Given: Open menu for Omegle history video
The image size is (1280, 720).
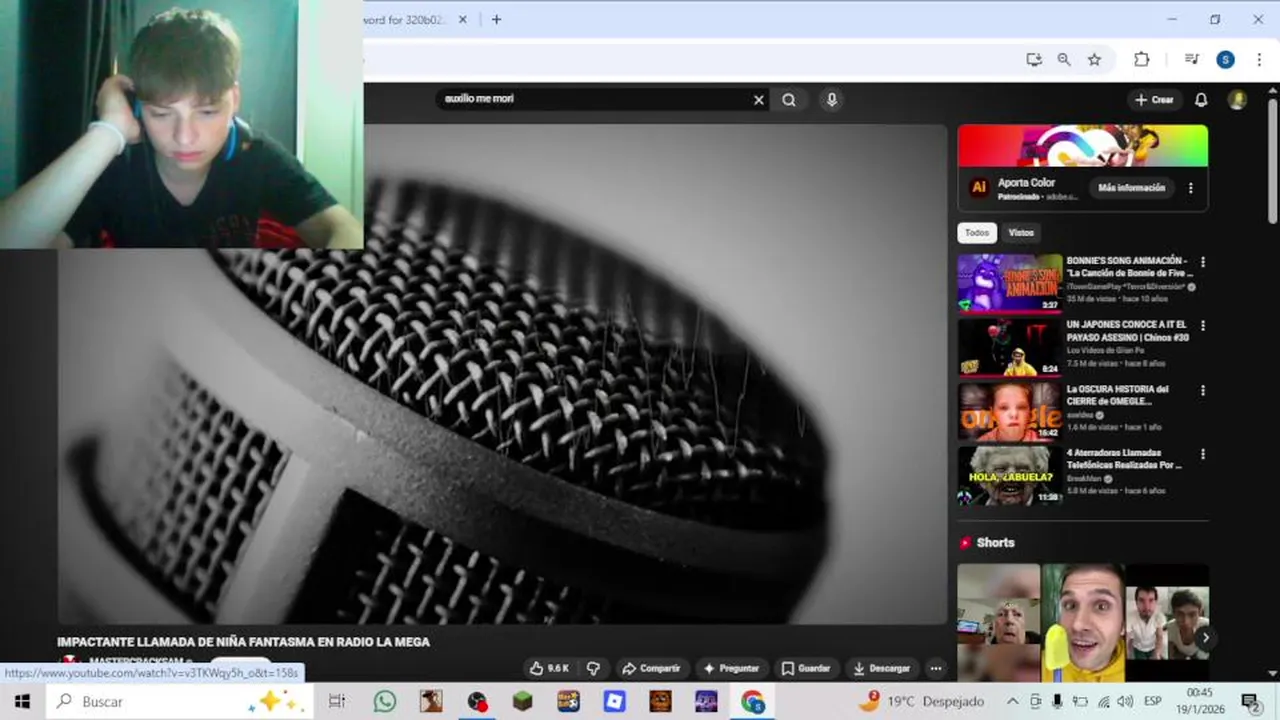Looking at the screenshot, I should [1203, 390].
